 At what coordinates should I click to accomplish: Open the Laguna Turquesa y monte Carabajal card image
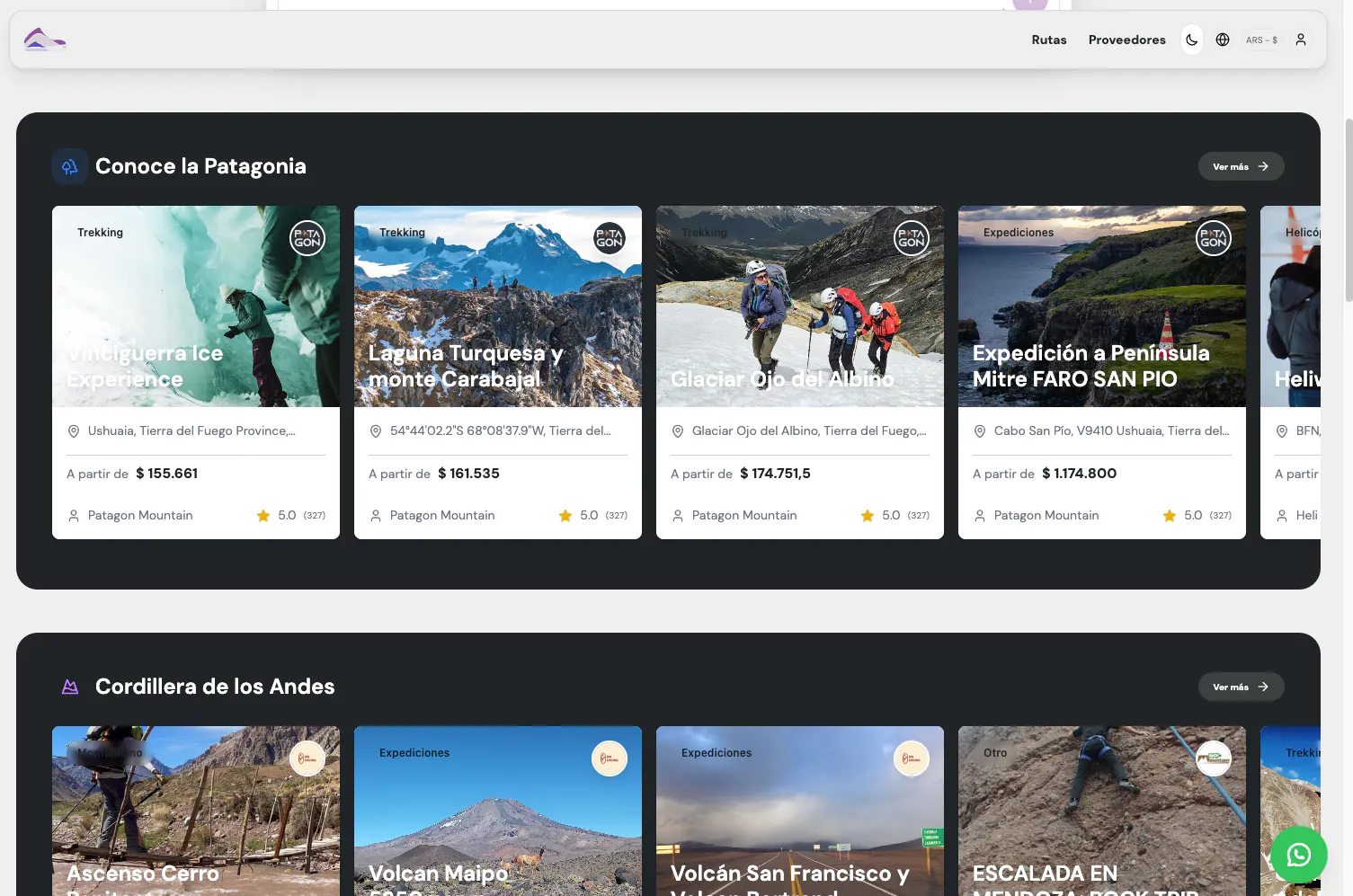coord(498,306)
